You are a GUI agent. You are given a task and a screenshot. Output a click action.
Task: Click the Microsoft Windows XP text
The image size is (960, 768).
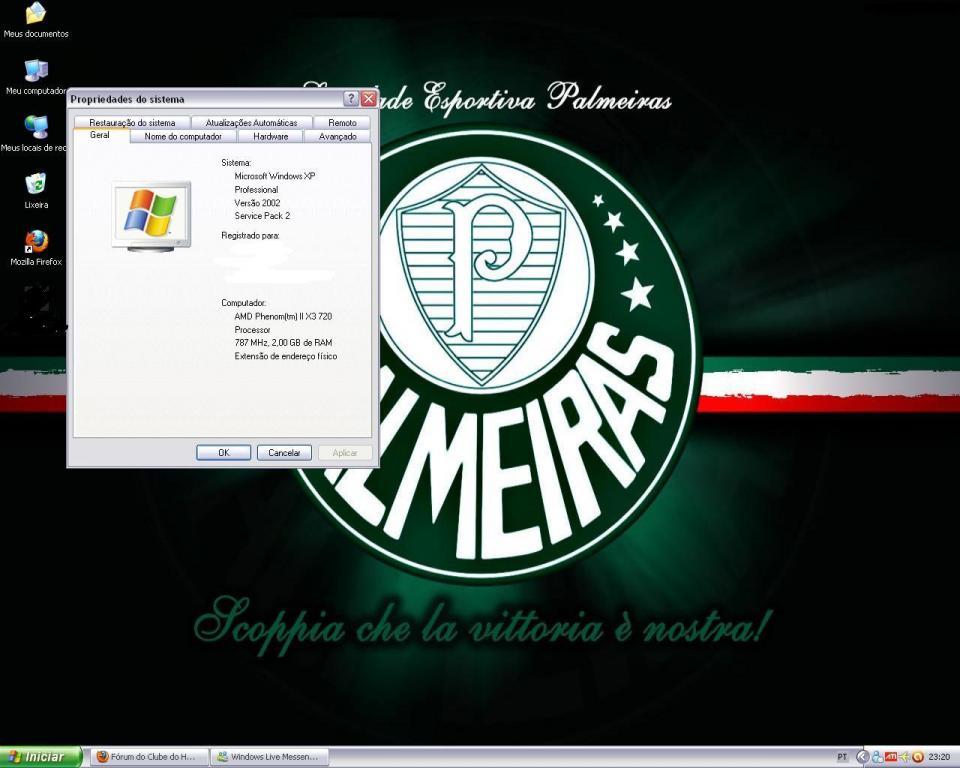(274, 176)
